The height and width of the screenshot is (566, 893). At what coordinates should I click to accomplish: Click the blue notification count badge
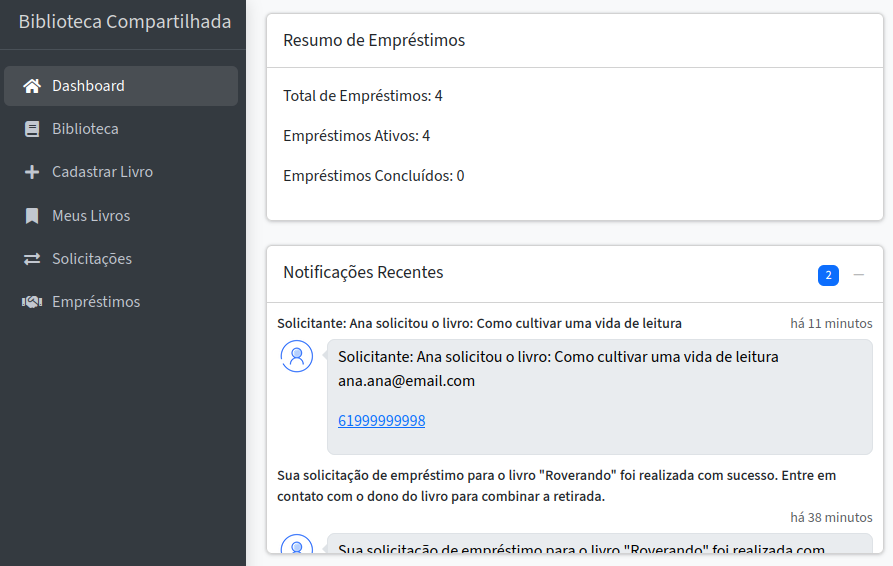click(828, 275)
